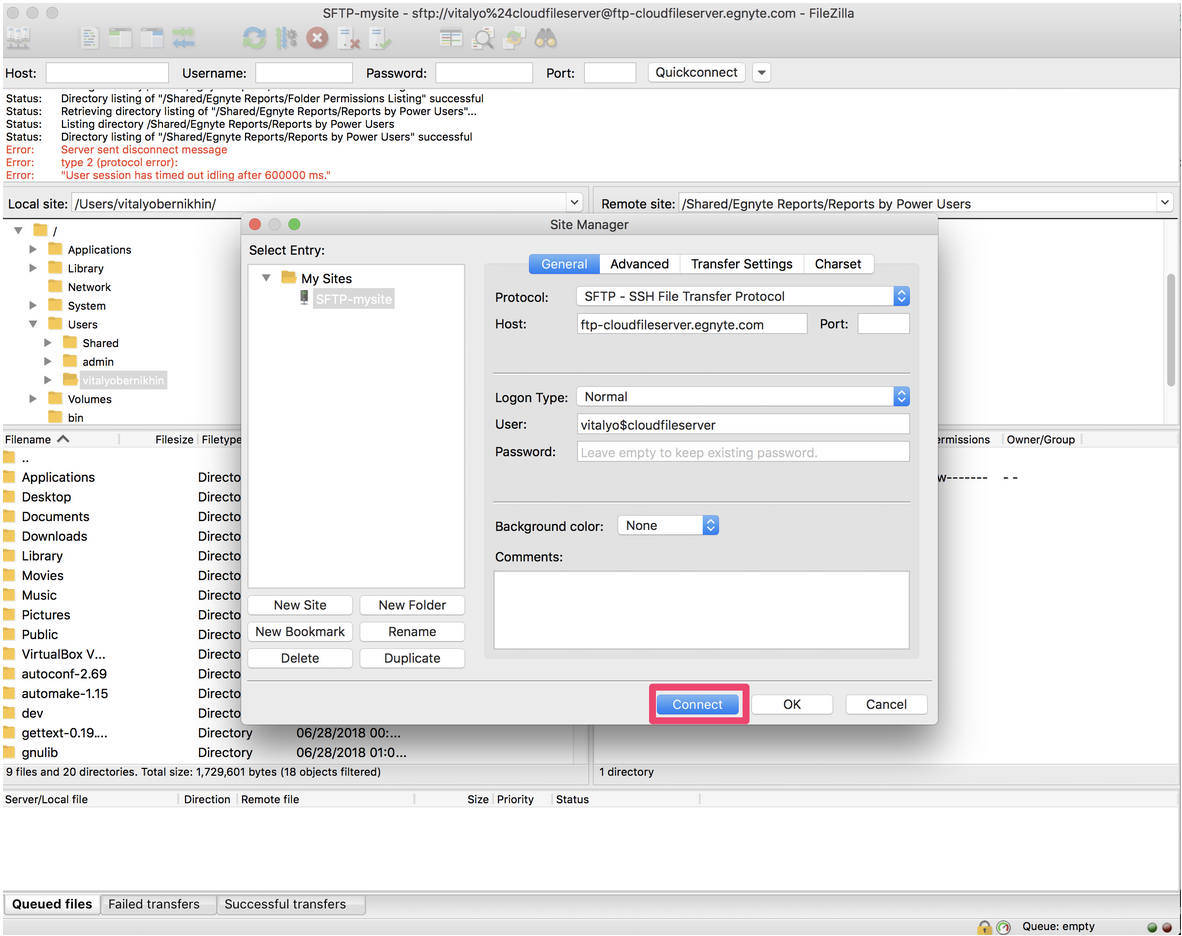Toggle the message log display icon
1182x936 pixels.
(x=90, y=38)
